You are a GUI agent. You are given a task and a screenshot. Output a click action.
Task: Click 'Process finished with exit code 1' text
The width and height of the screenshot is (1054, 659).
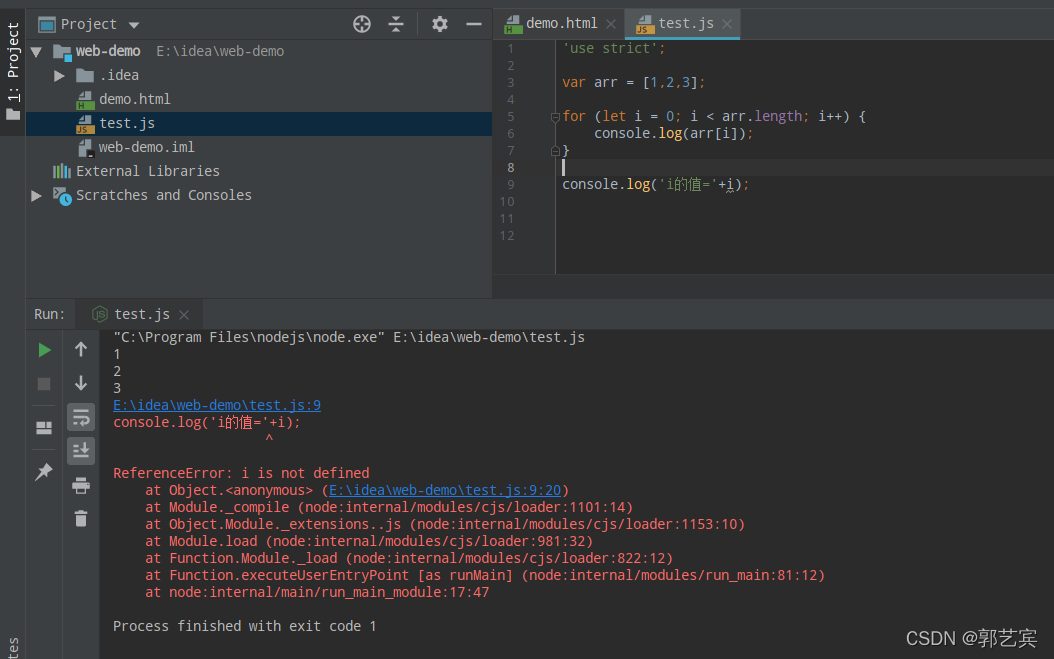[x=245, y=626]
